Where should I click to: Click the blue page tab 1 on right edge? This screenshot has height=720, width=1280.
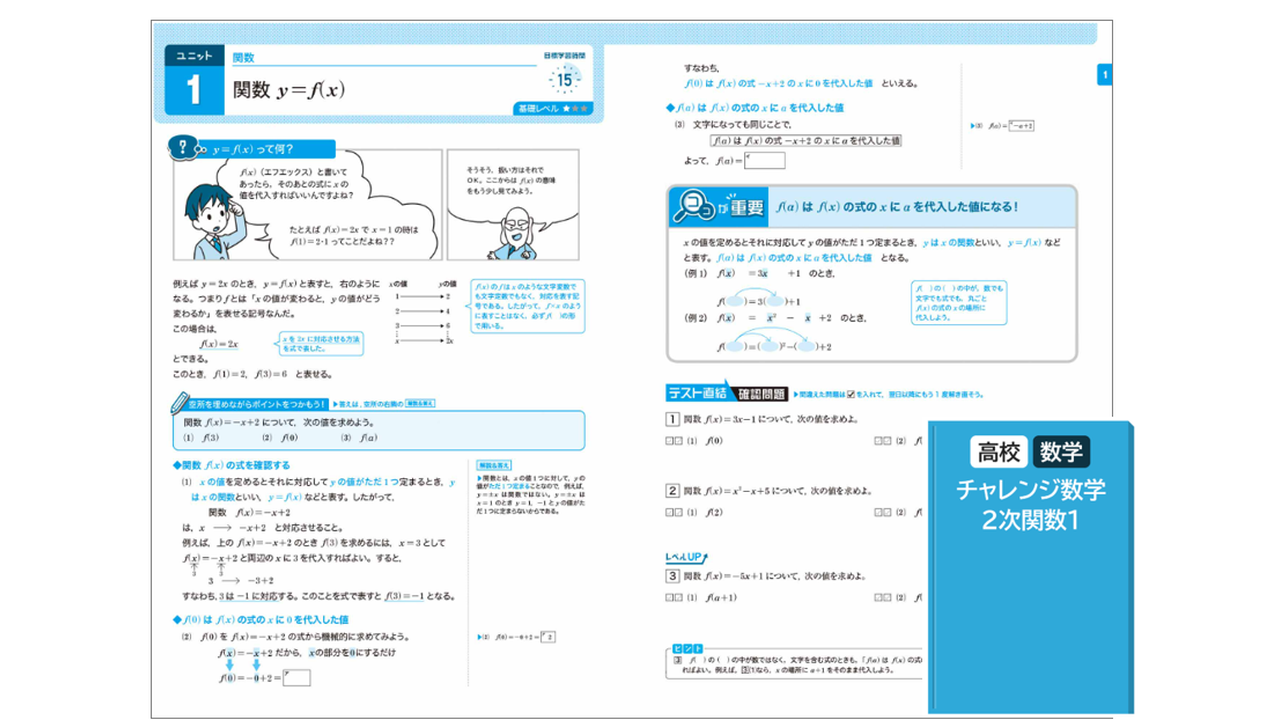coord(1104,75)
